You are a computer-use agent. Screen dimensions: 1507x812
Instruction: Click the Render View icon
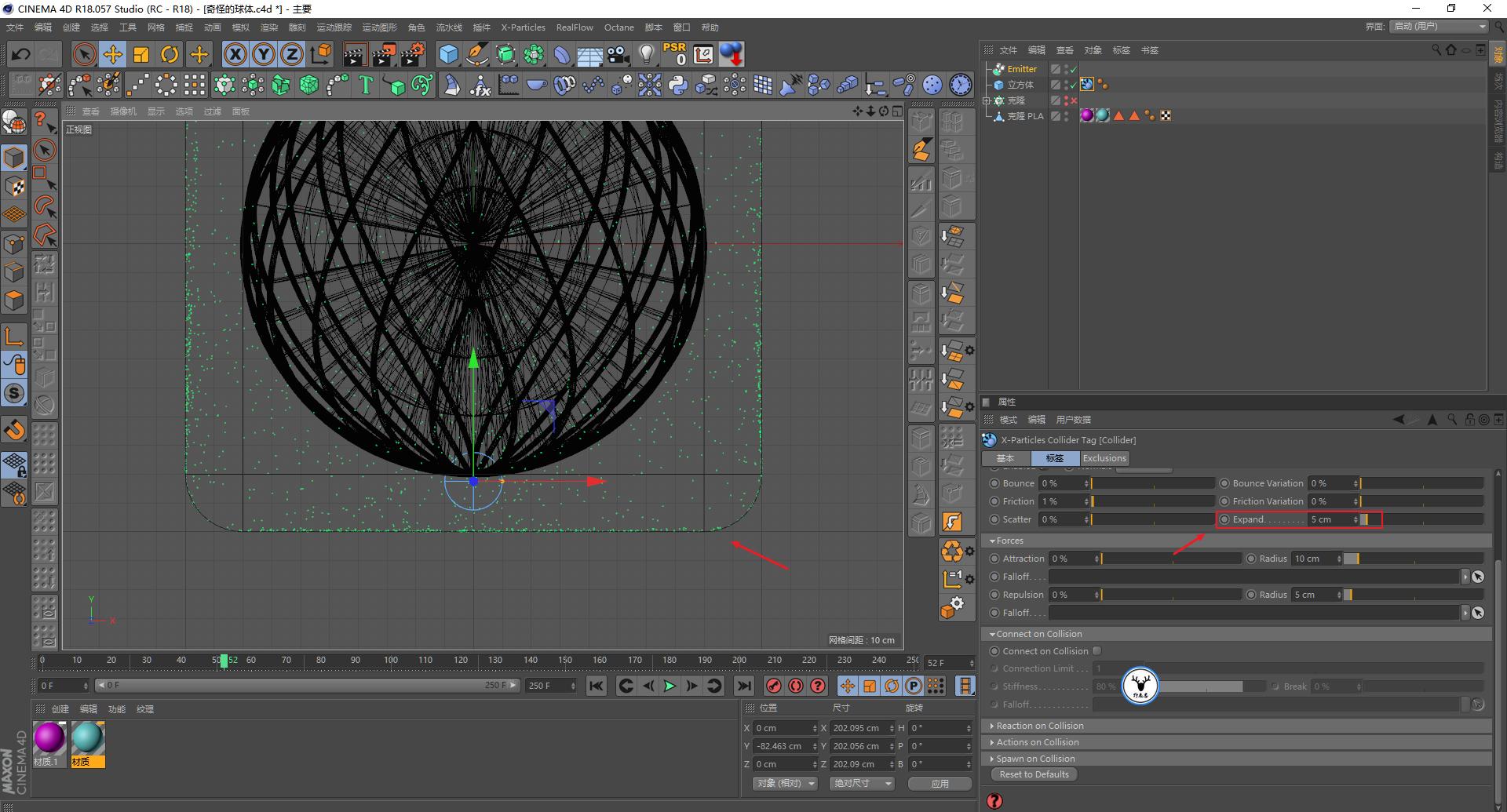(355, 53)
